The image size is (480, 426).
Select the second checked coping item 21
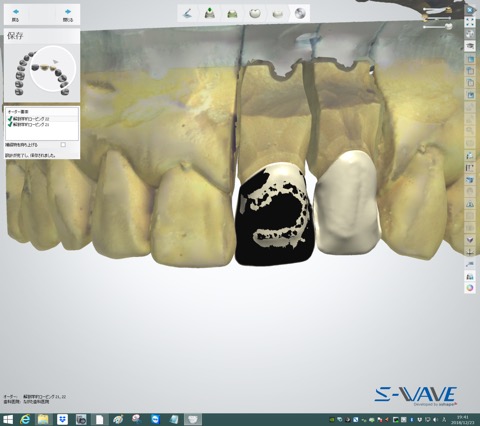[x=30, y=124]
